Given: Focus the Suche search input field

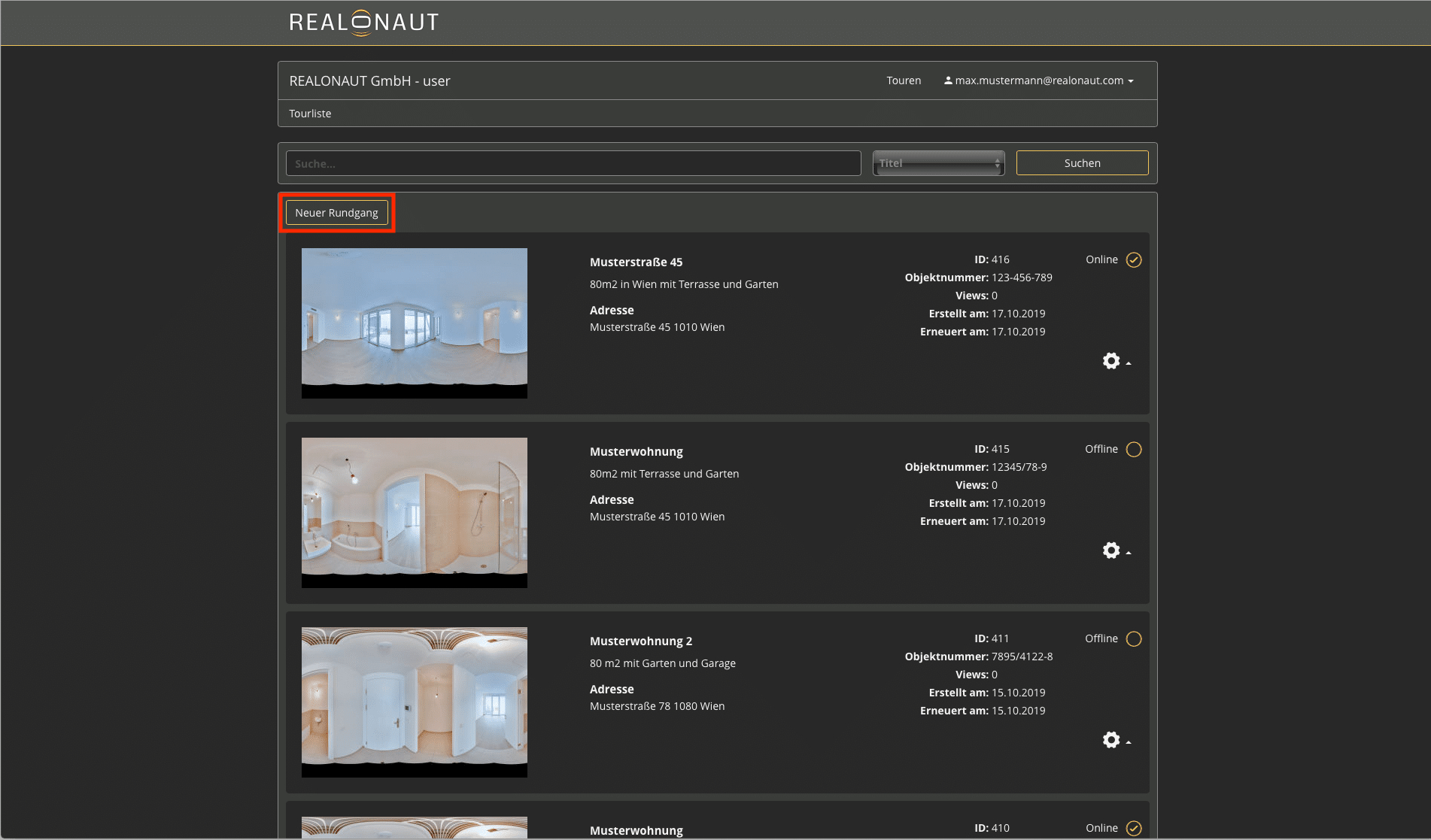Looking at the screenshot, I should pos(573,163).
